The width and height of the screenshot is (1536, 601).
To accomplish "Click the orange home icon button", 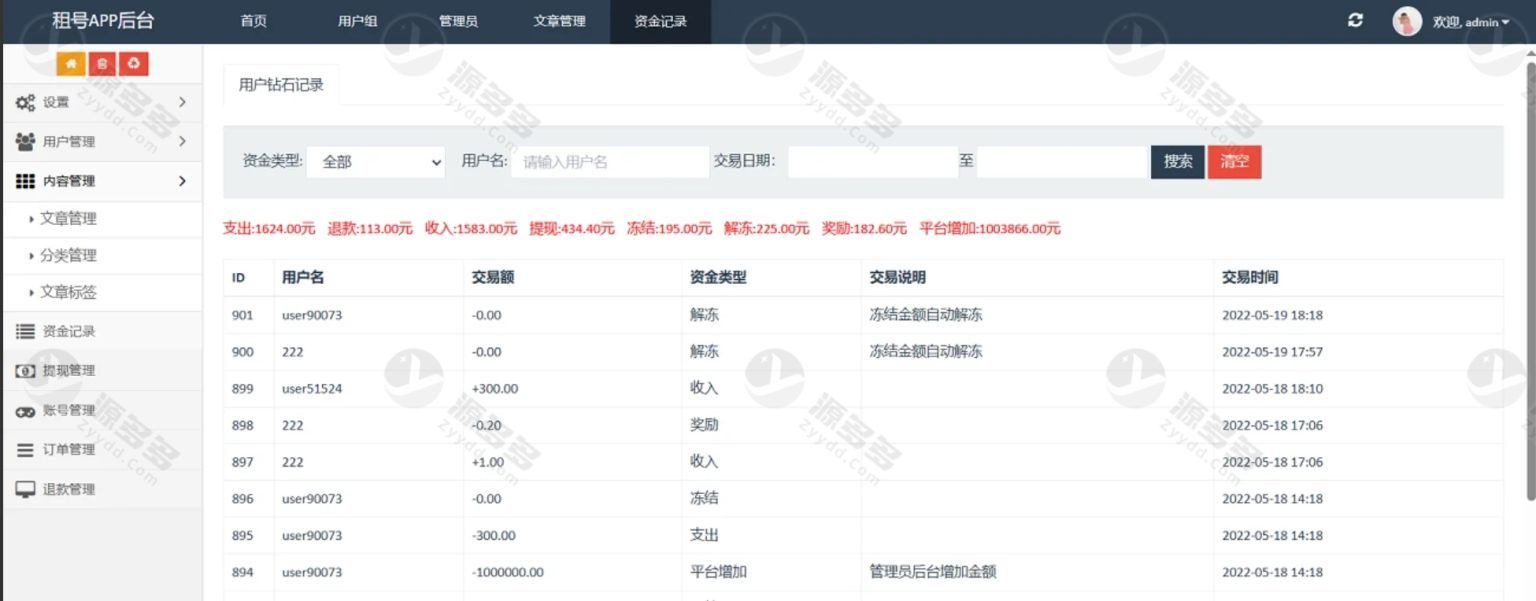I will coord(70,64).
